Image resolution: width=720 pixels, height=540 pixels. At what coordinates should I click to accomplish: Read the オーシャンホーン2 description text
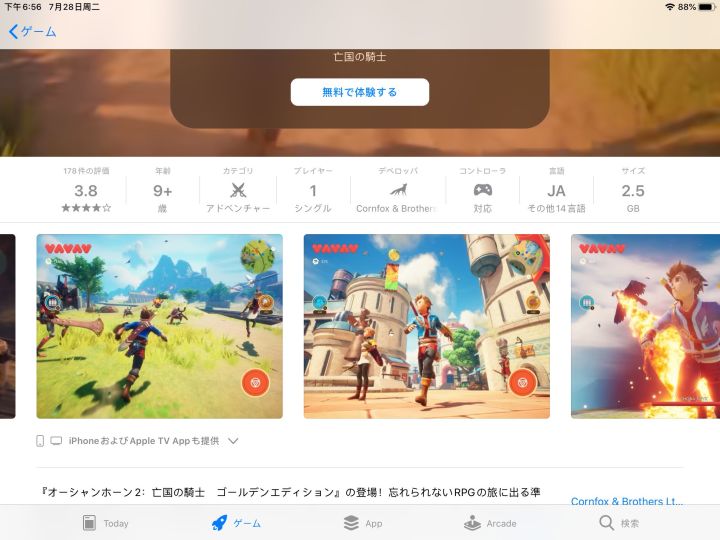tap(291, 492)
